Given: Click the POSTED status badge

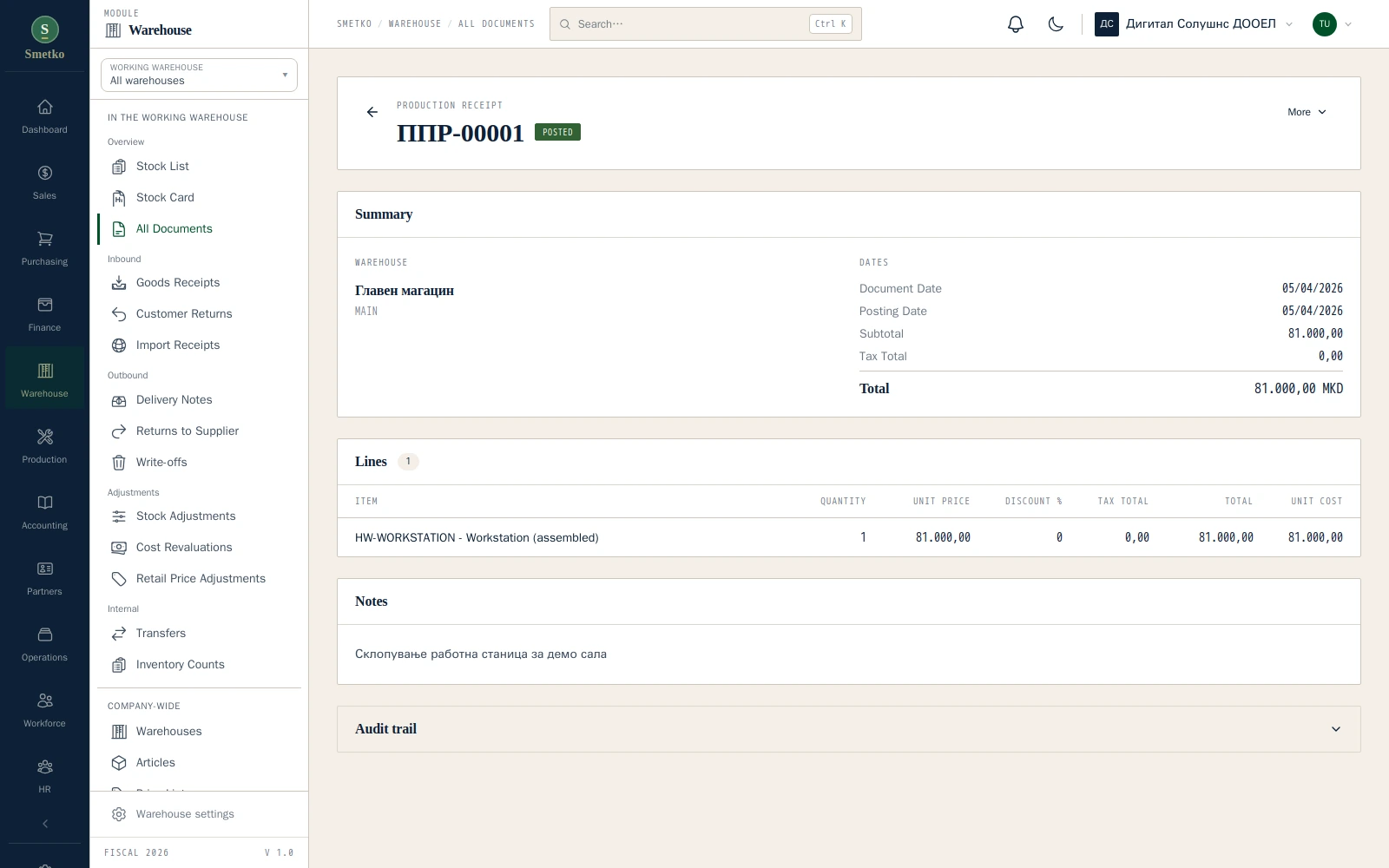Looking at the screenshot, I should pyautogui.click(x=557, y=133).
